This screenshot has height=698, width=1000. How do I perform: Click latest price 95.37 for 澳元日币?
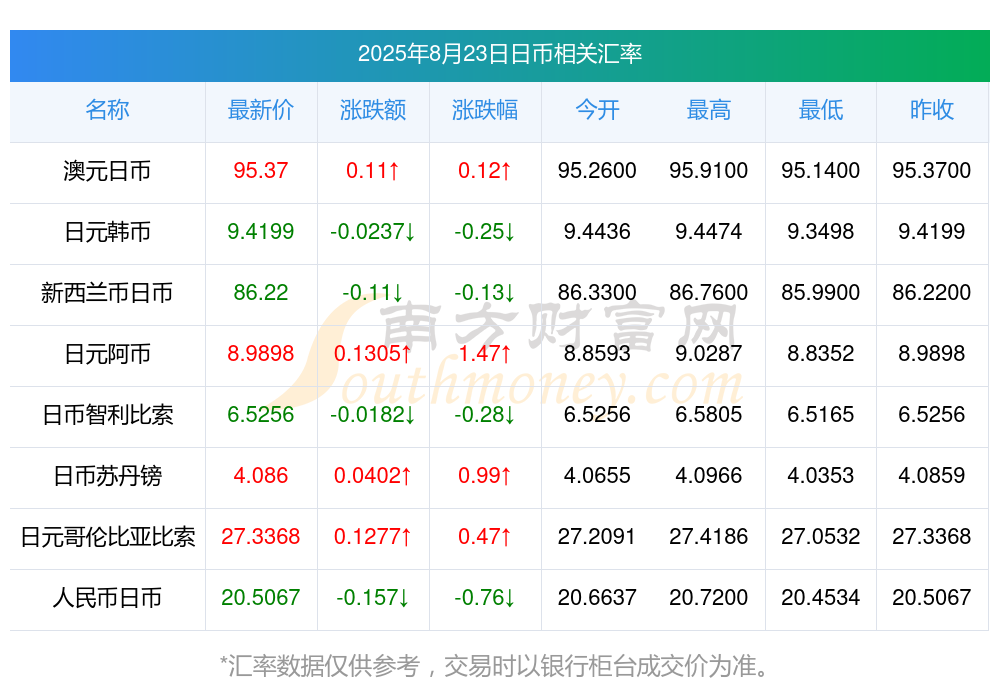click(x=261, y=171)
